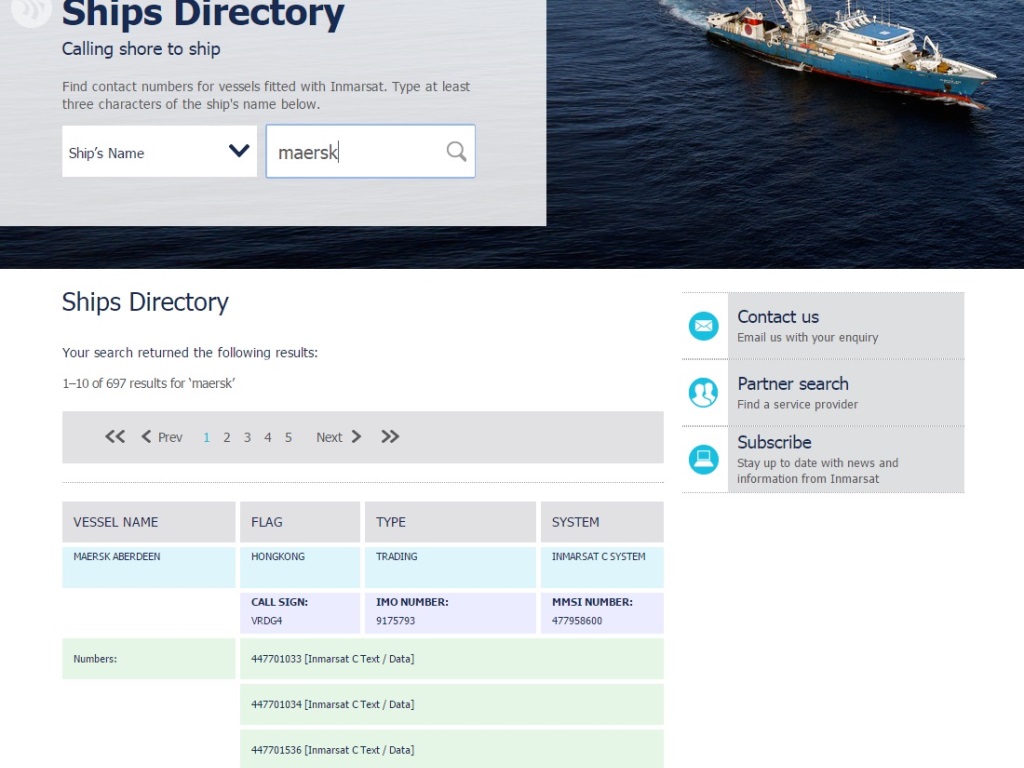Click the Subscribe laptop icon

pos(704,459)
